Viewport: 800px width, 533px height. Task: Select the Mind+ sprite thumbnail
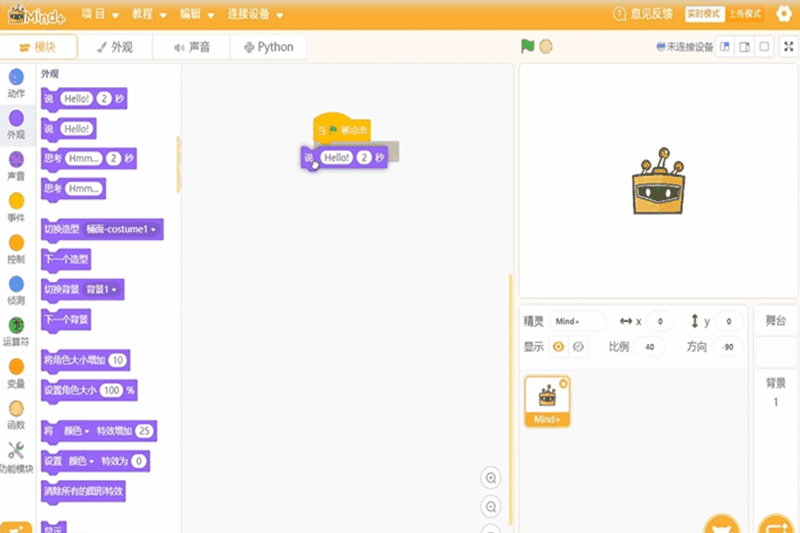coord(547,401)
